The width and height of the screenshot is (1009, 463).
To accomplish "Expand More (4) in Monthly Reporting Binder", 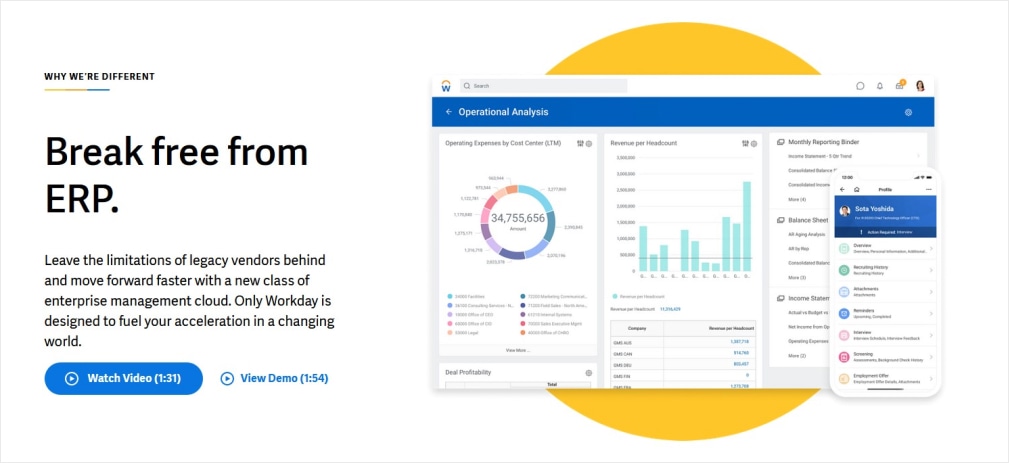I will [798, 200].
